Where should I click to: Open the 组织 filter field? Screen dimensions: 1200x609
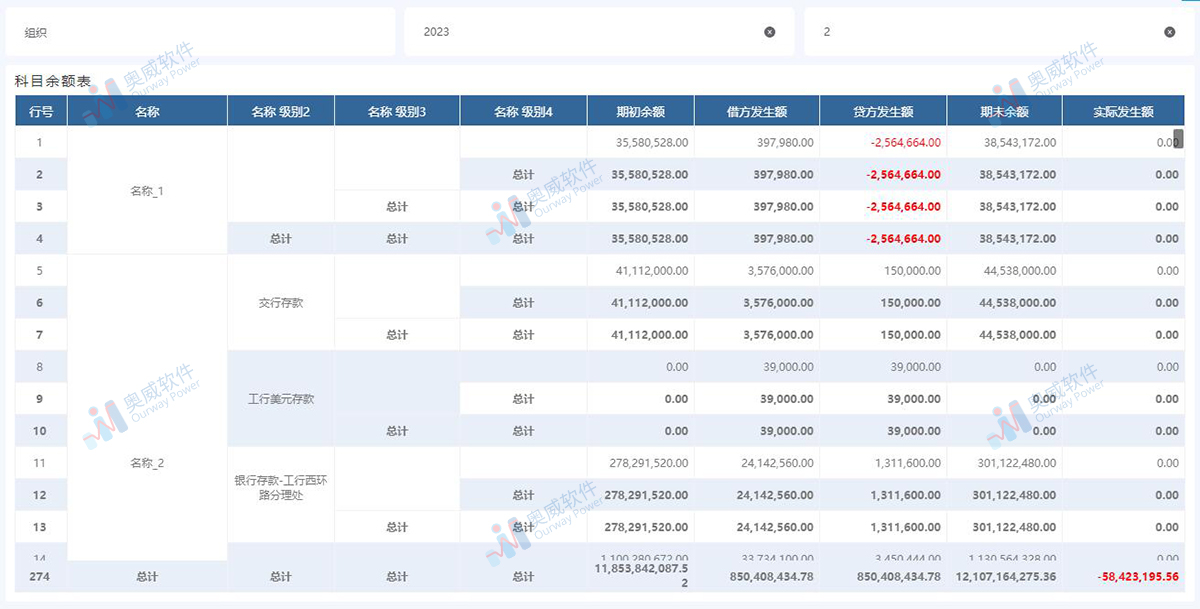200,32
